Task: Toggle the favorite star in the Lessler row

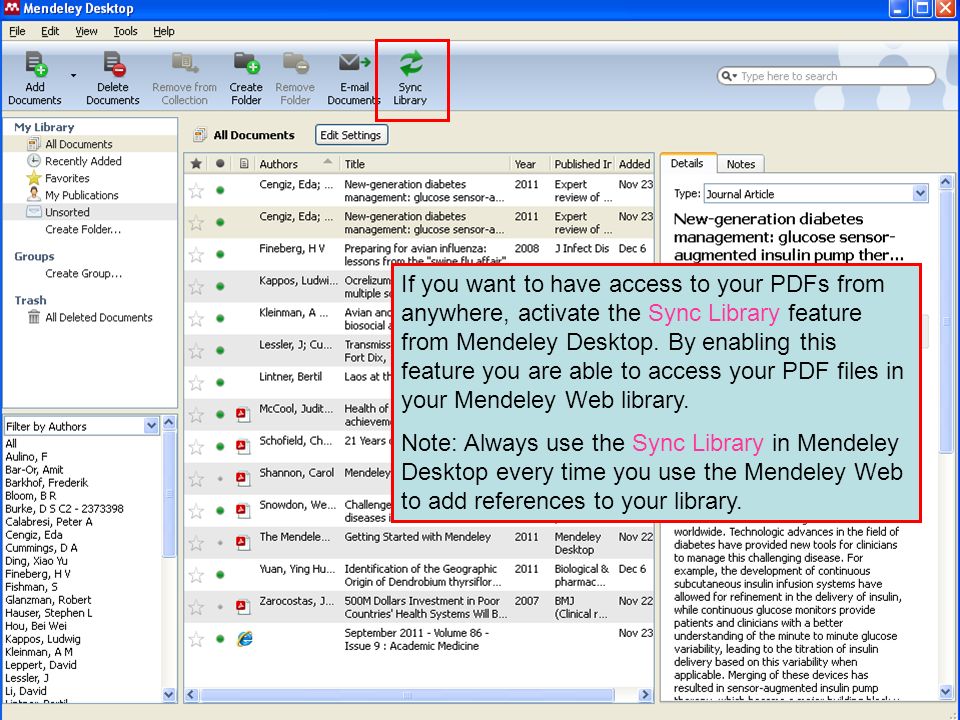Action: [196, 351]
